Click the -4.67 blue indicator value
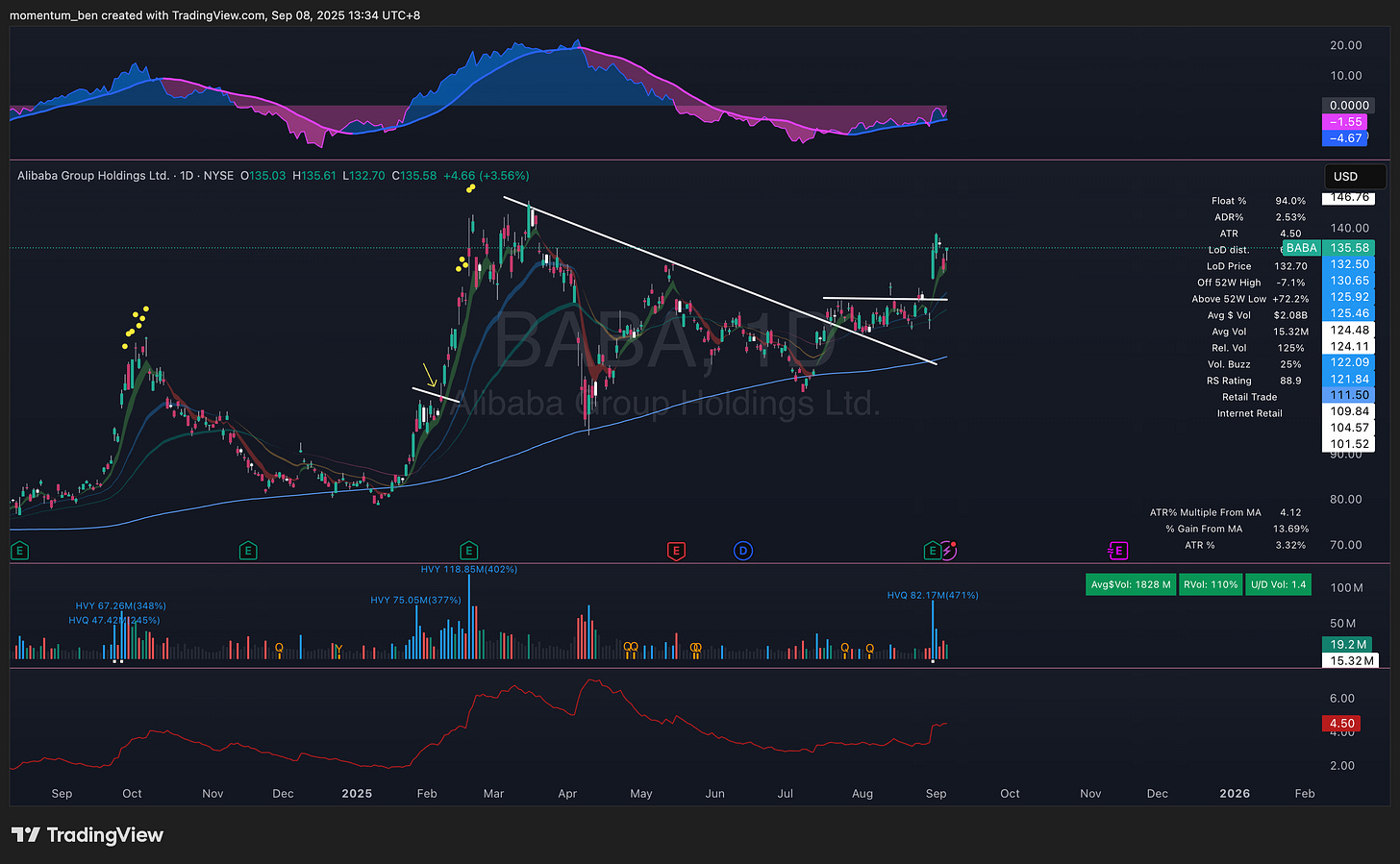 click(1345, 138)
